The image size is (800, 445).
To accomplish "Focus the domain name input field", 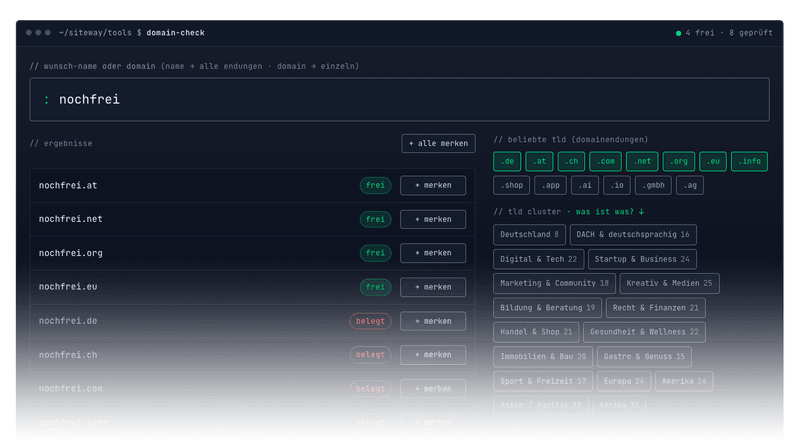I will pyautogui.click(x=399, y=100).
